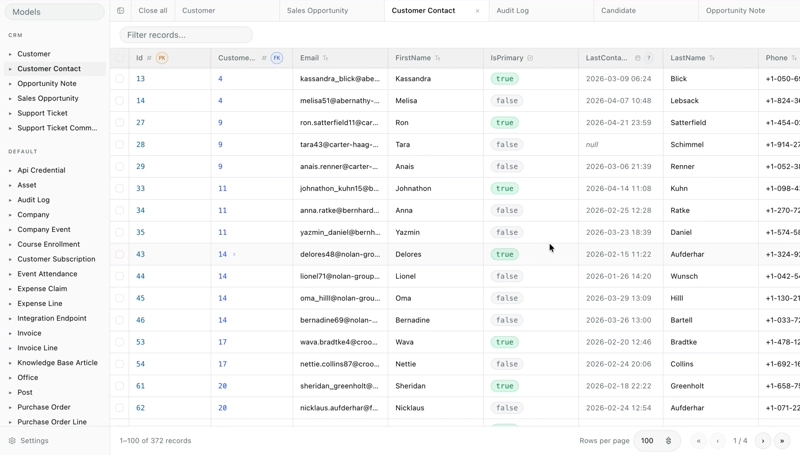Go to the first page
Image resolution: width=800 pixels, height=455 pixels.
tap(698, 441)
